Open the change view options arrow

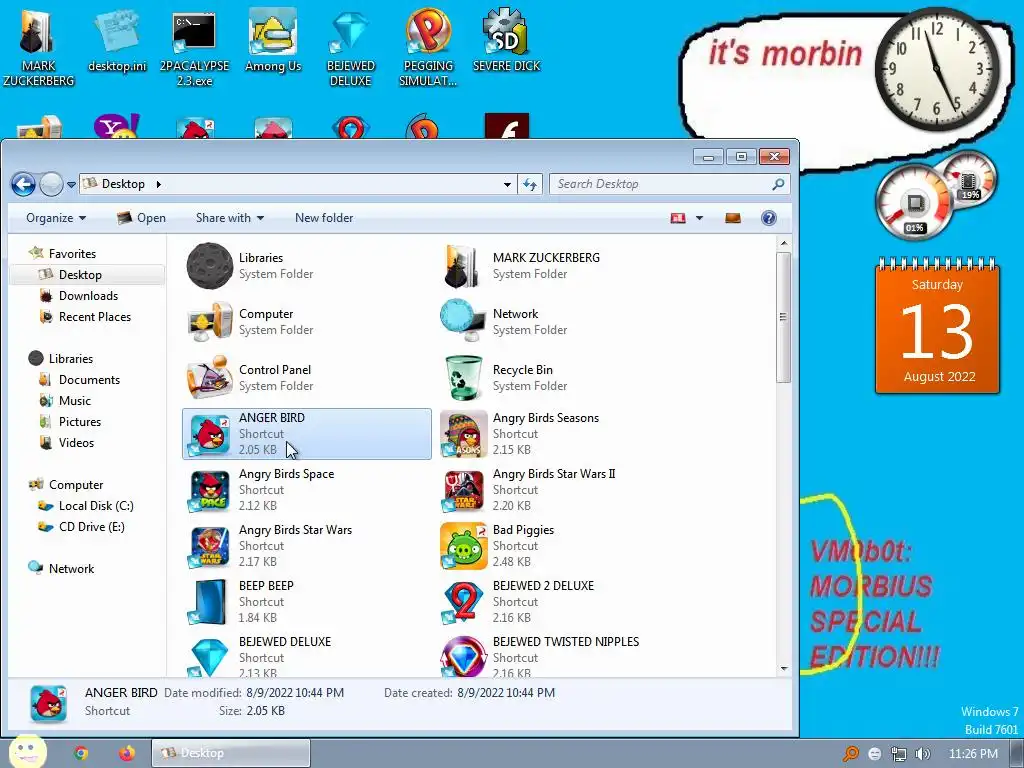tap(699, 218)
